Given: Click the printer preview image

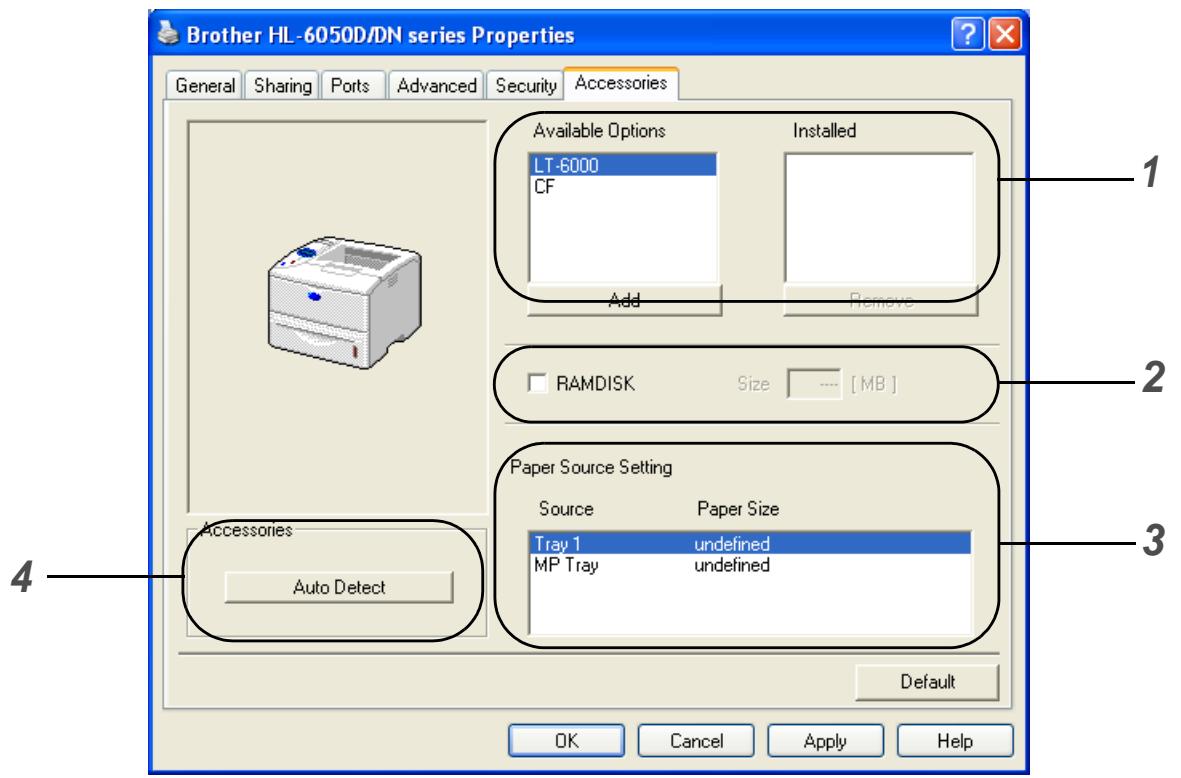Looking at the screenshot, I should [344, 303].
